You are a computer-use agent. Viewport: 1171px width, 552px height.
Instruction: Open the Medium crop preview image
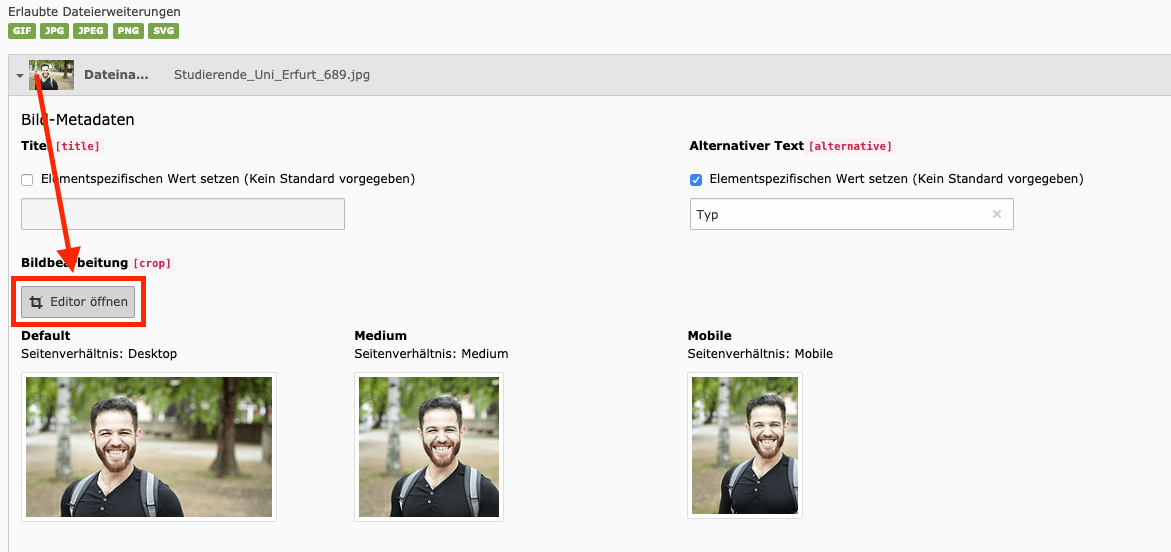pos(428,447)
